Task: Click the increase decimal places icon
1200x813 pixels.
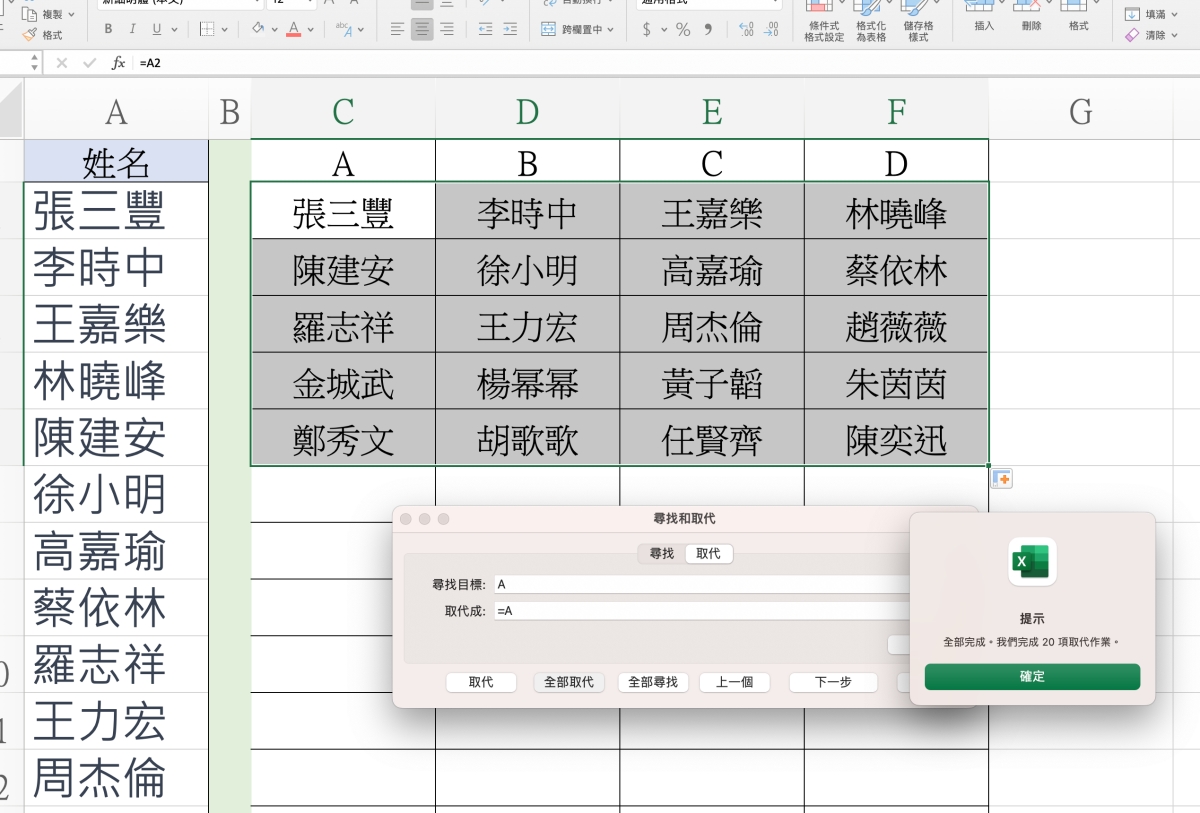Action: coord(745,29)
